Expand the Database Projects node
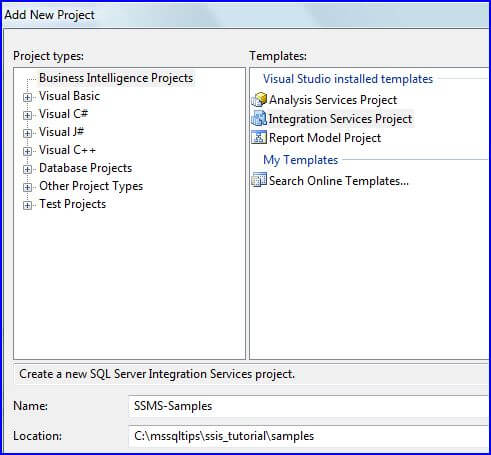This screenshot has width=491, height=455. point(27,169)
